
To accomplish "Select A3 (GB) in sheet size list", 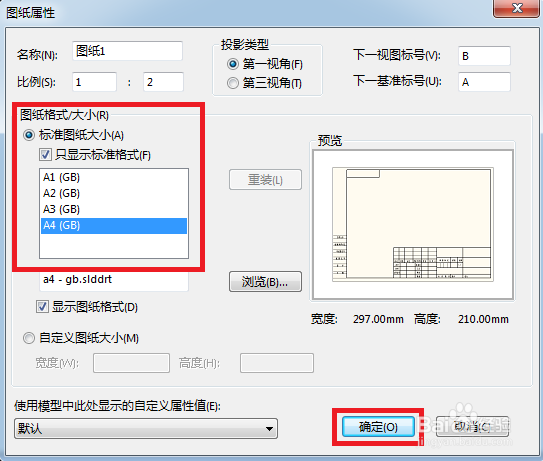I will (114, 210).
